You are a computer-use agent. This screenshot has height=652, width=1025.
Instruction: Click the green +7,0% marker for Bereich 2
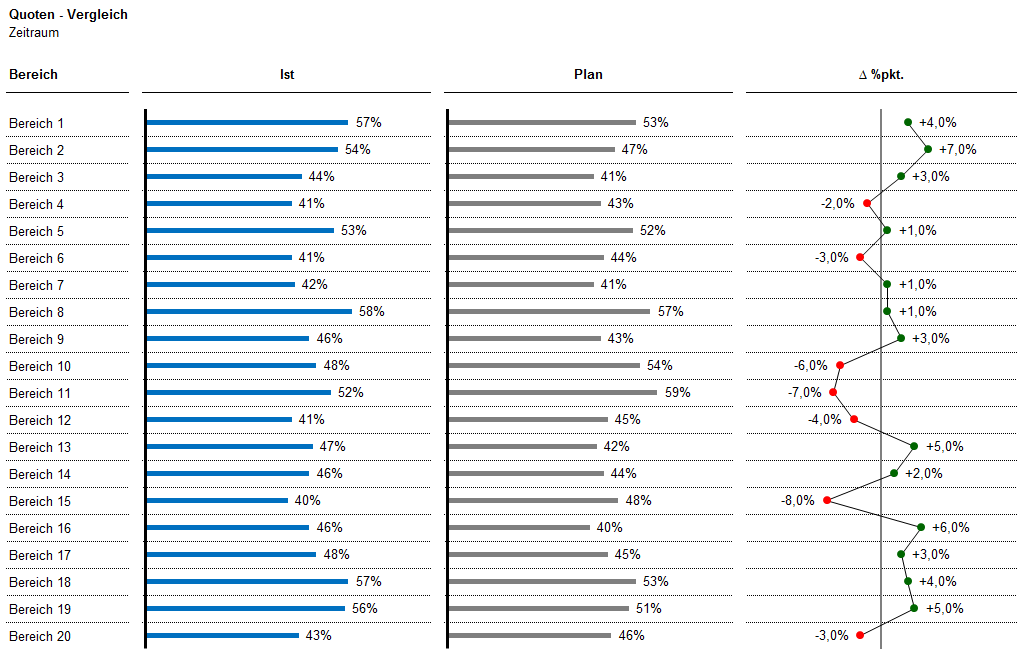point(928,149)
